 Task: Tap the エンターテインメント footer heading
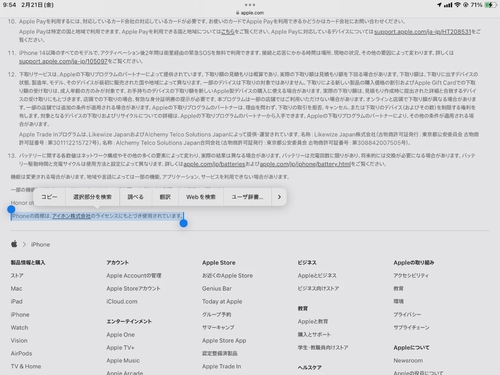[129, 322]
